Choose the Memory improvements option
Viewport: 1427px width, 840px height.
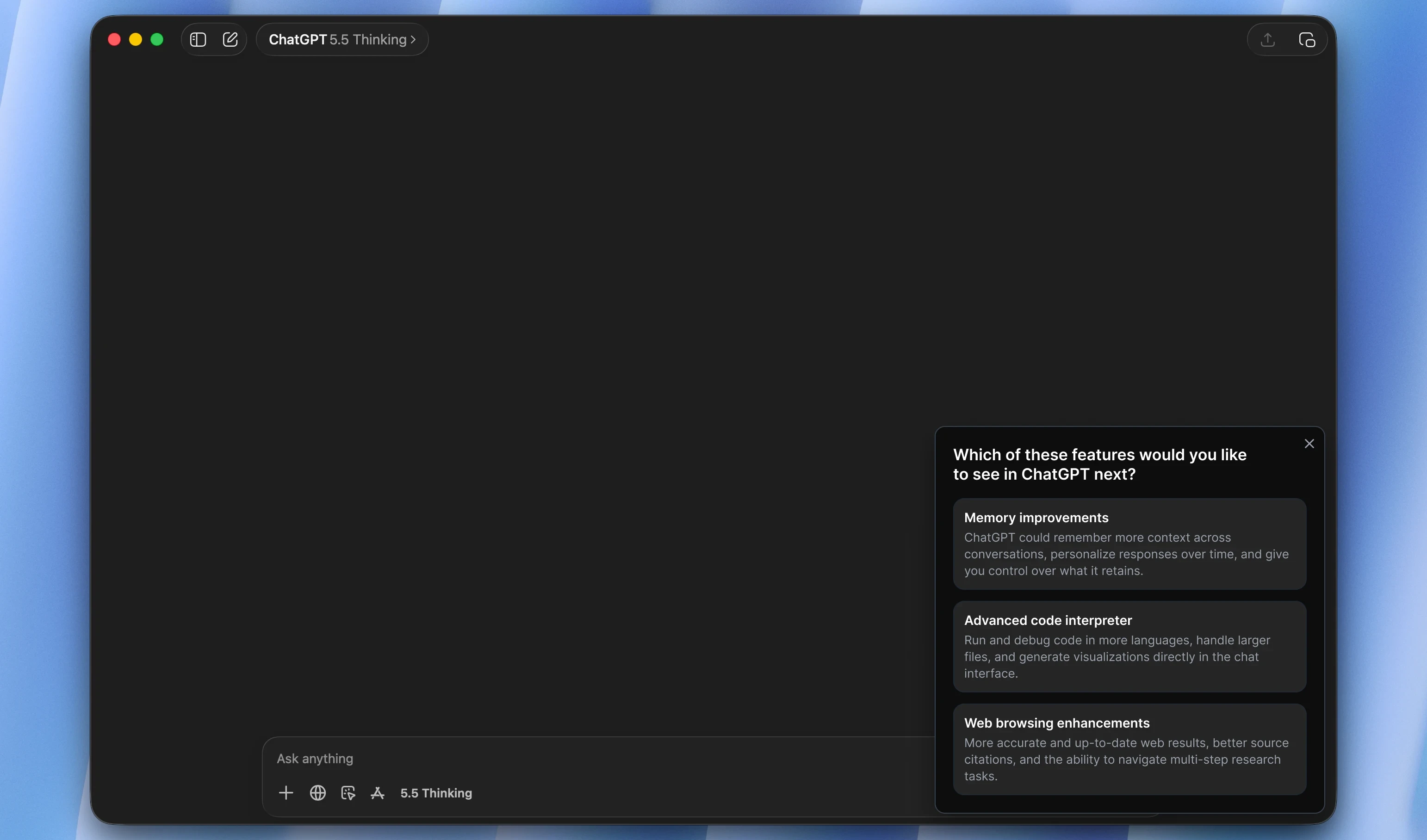tap(1129, 544)
